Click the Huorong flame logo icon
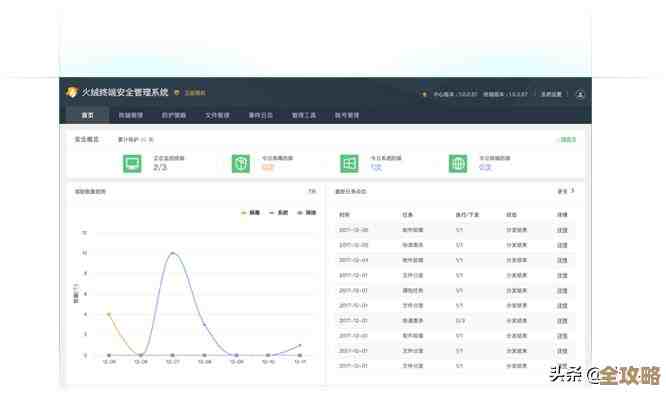The width and height of the screenshot is (666, 394). [x=71, y=92]
